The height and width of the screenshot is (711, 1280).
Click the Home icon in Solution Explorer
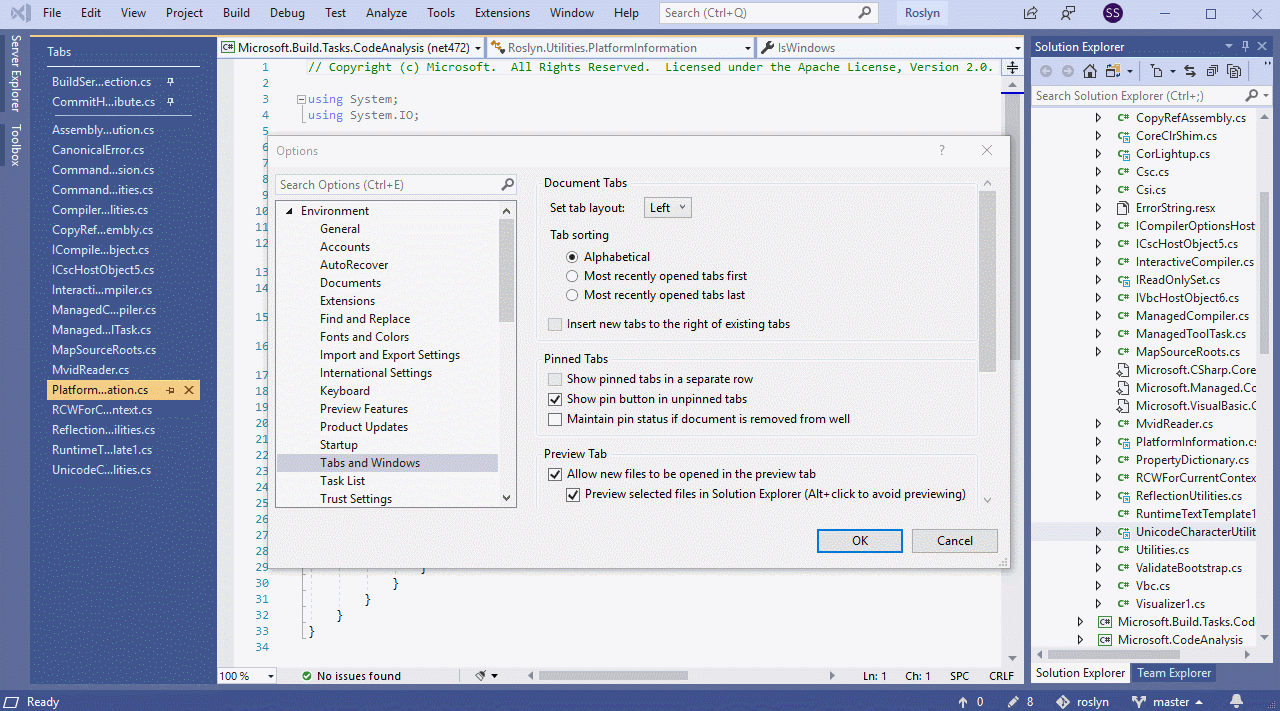click(x=1090, y=71)
